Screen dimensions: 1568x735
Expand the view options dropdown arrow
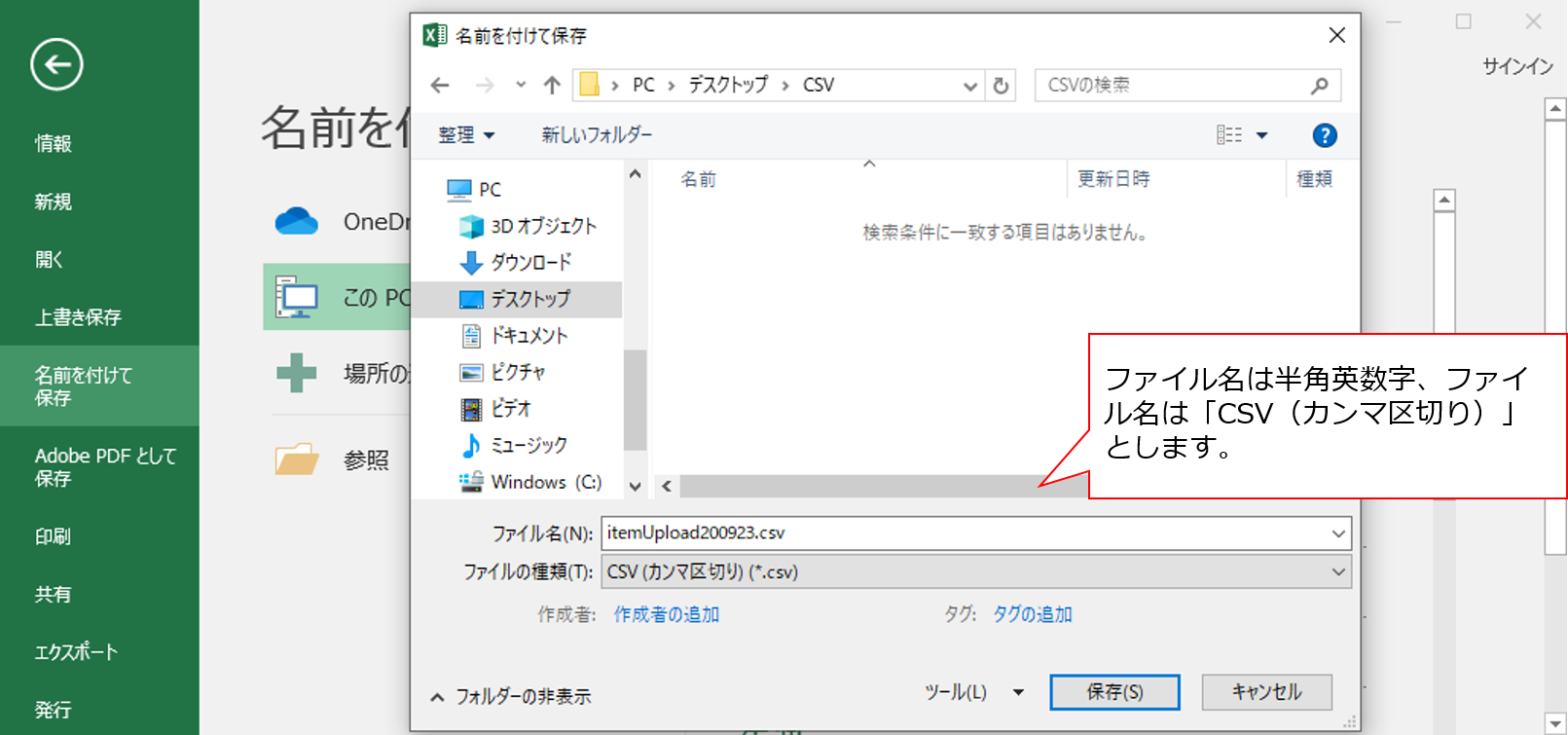[1261, 135]
